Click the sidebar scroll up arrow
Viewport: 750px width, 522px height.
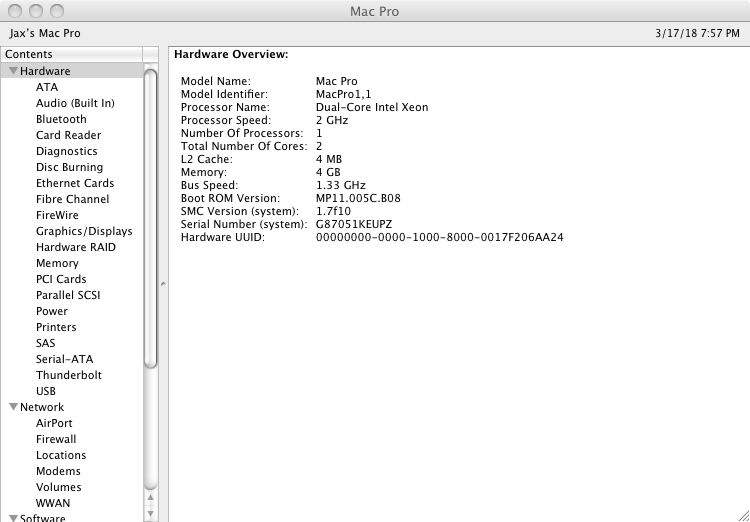[x=150, y=498]
